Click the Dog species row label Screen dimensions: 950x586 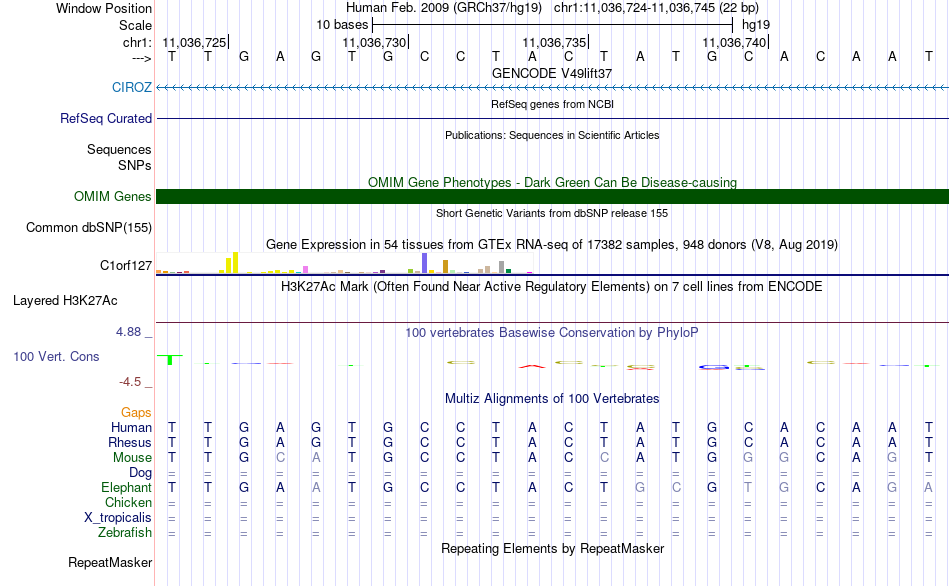(x=141, y=473)
